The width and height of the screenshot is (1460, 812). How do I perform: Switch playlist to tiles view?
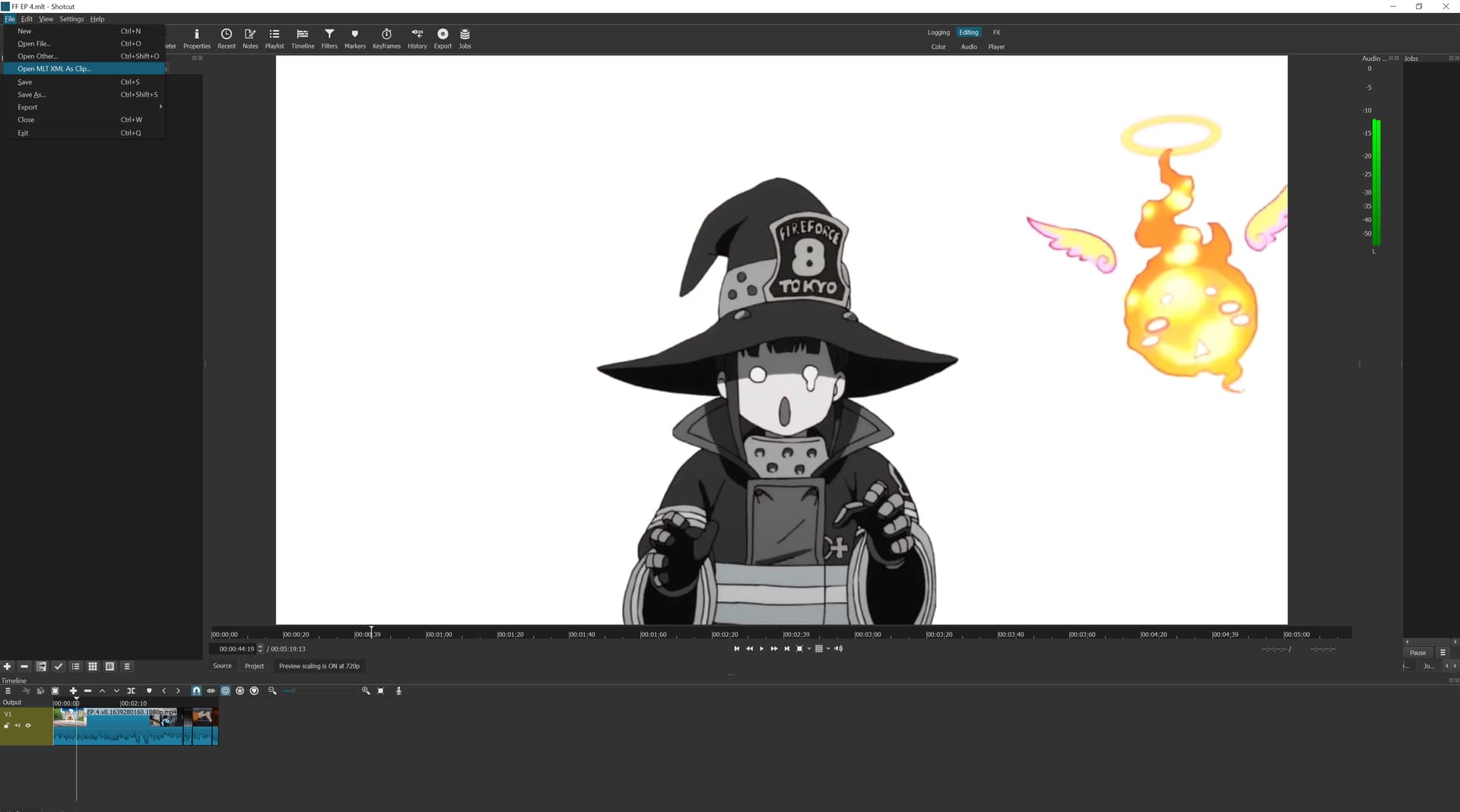pos(109,667)
